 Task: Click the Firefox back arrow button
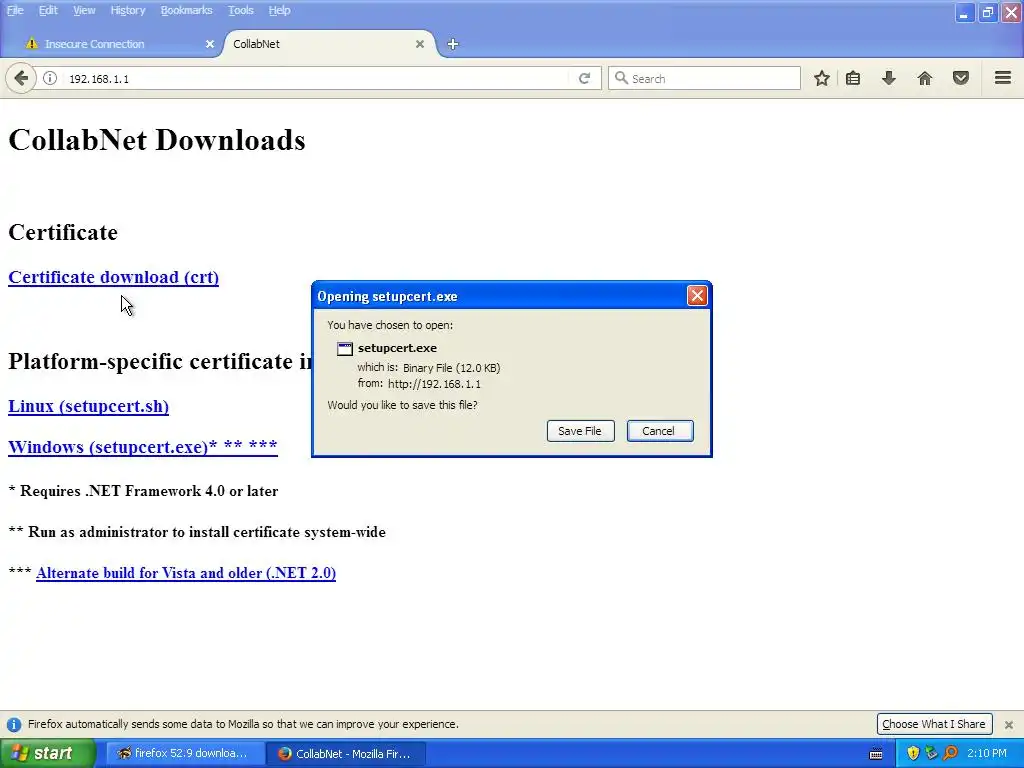21,78
